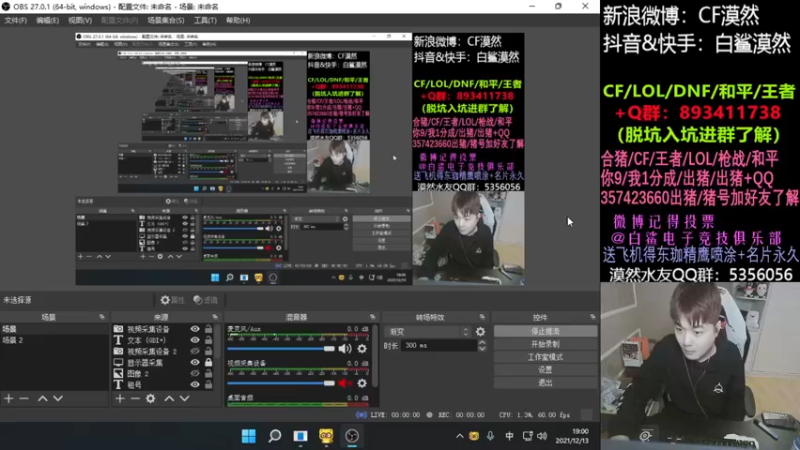Lock the 文本 (GDI+) source

click(208, 340)
